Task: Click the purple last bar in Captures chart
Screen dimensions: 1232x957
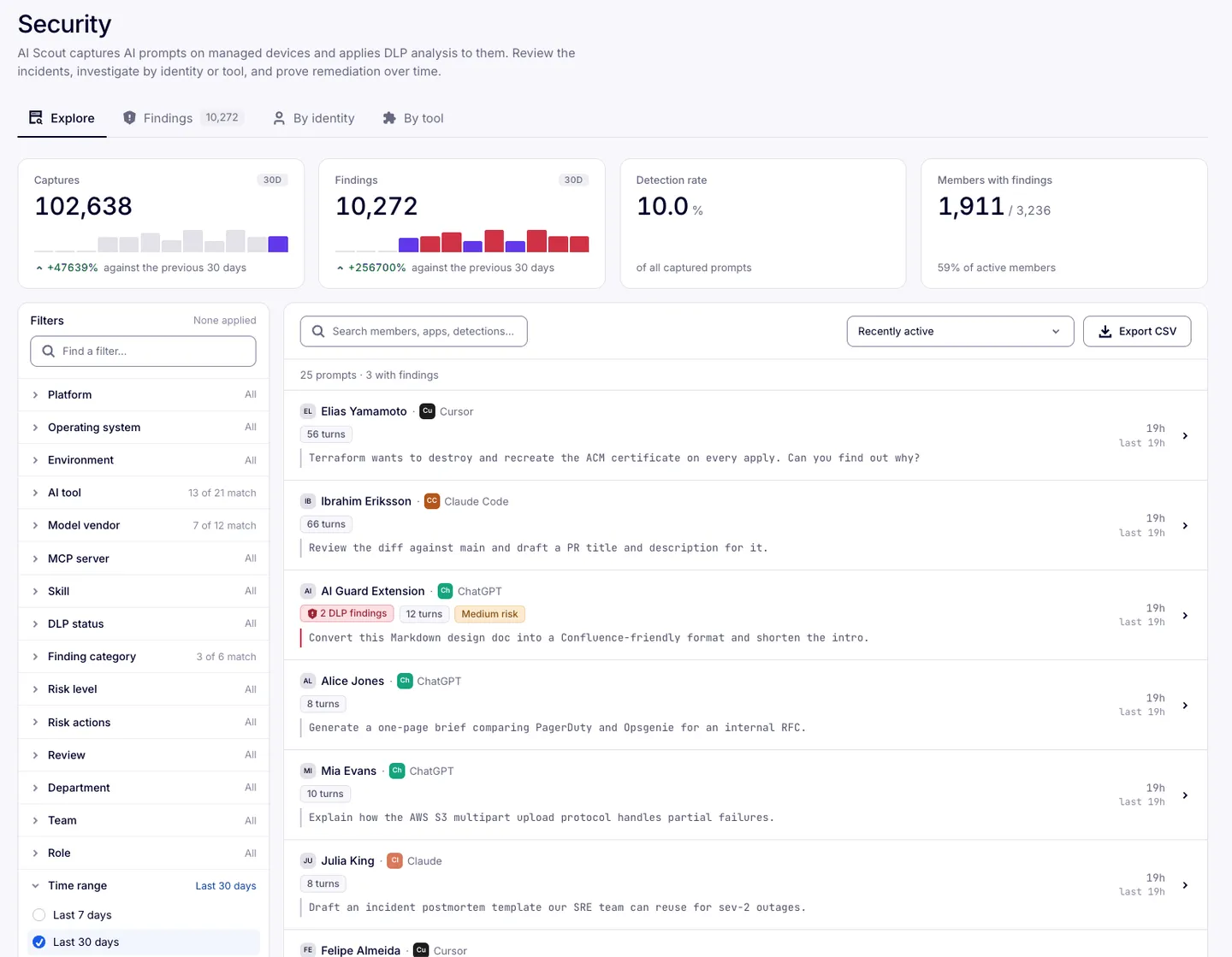Action: click(278, 244)
